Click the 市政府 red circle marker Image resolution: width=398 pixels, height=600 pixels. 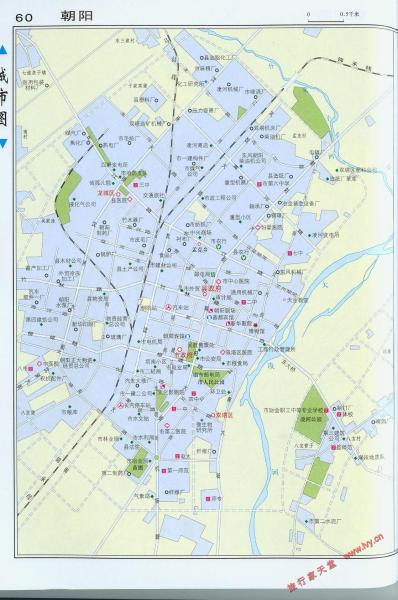(179, 349)
